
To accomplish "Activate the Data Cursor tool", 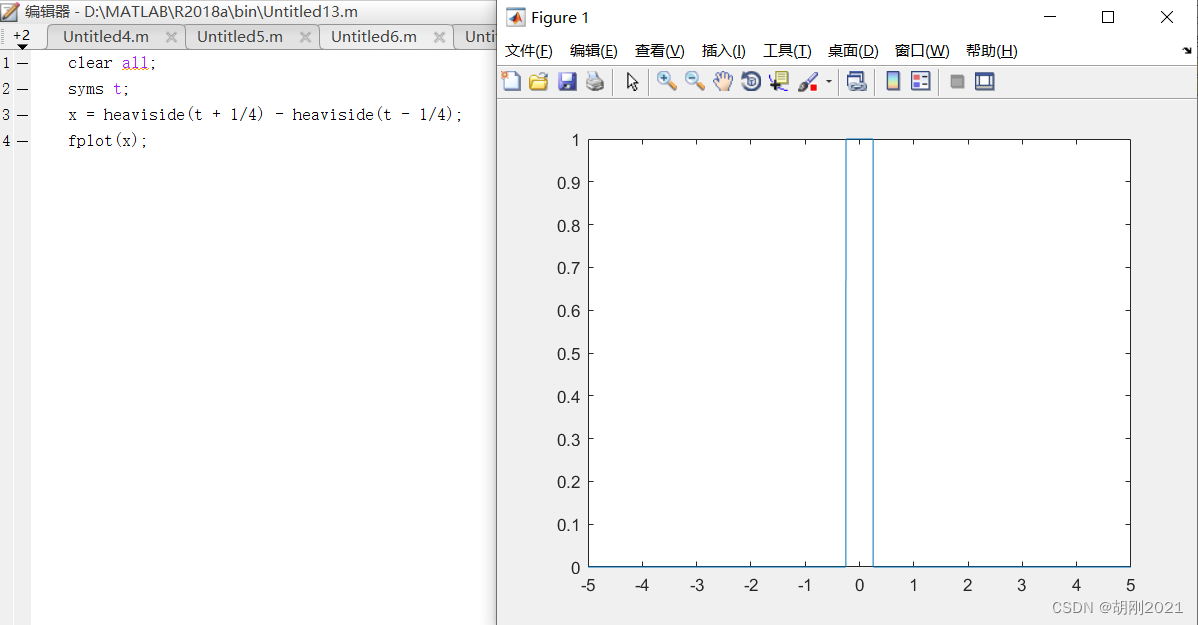I will (x=779, y=82).
